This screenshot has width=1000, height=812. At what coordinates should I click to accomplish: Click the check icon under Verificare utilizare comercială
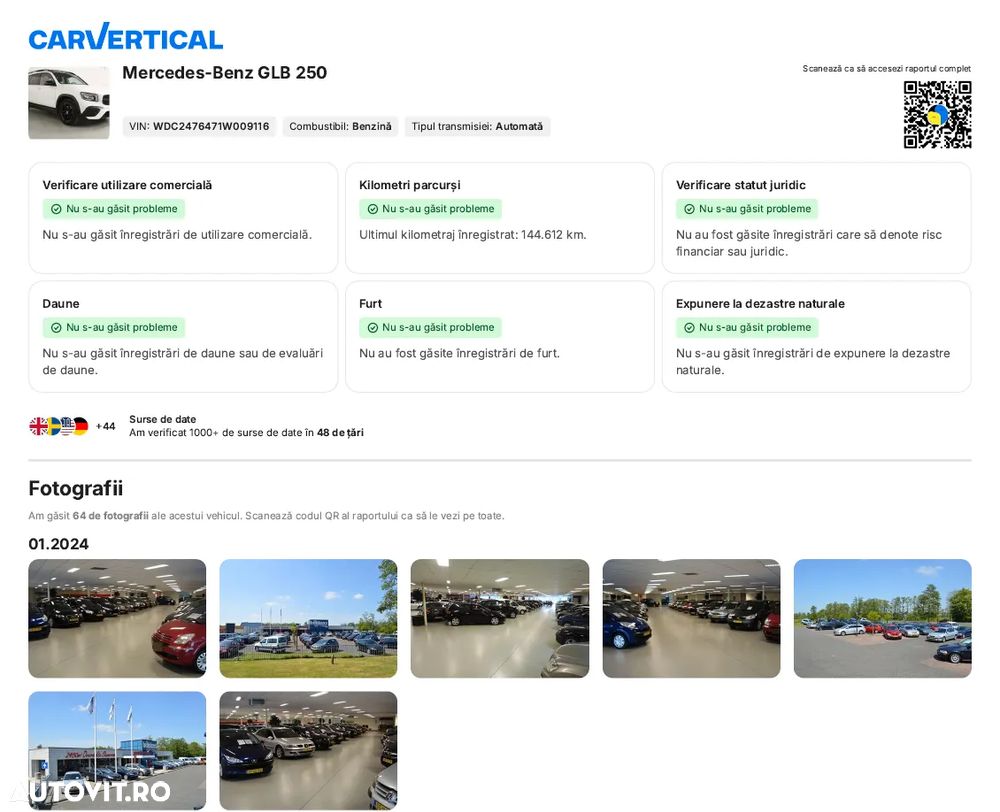pos(56,209)
